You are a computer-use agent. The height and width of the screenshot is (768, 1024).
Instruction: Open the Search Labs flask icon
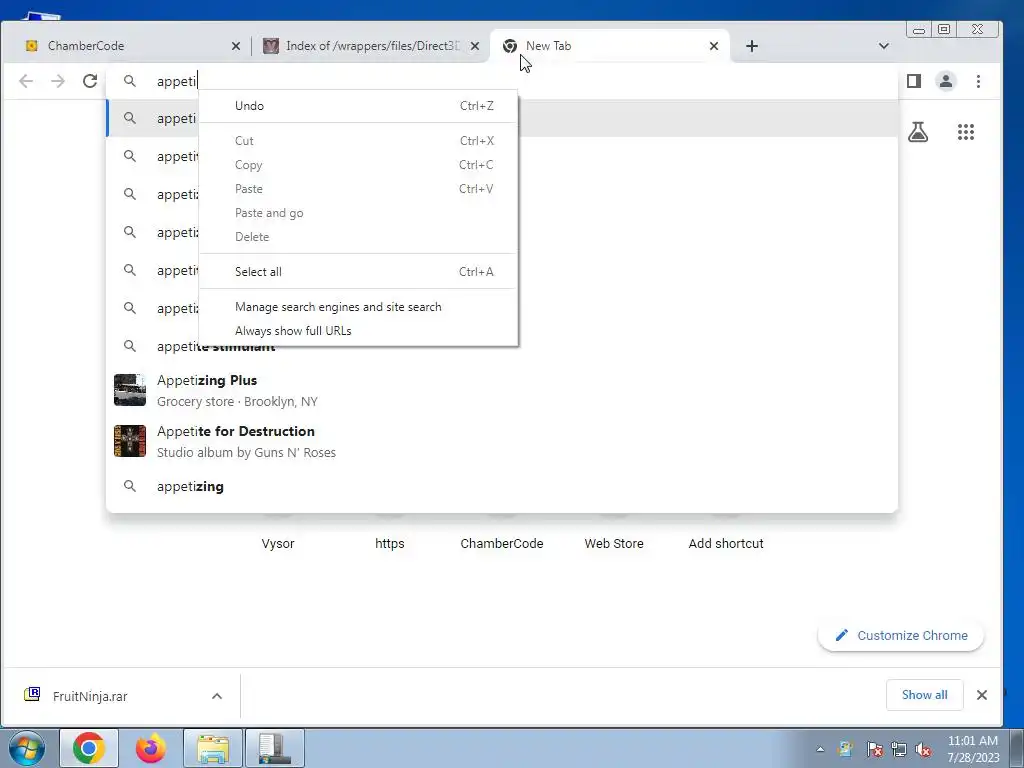click(x=918, y=132)
